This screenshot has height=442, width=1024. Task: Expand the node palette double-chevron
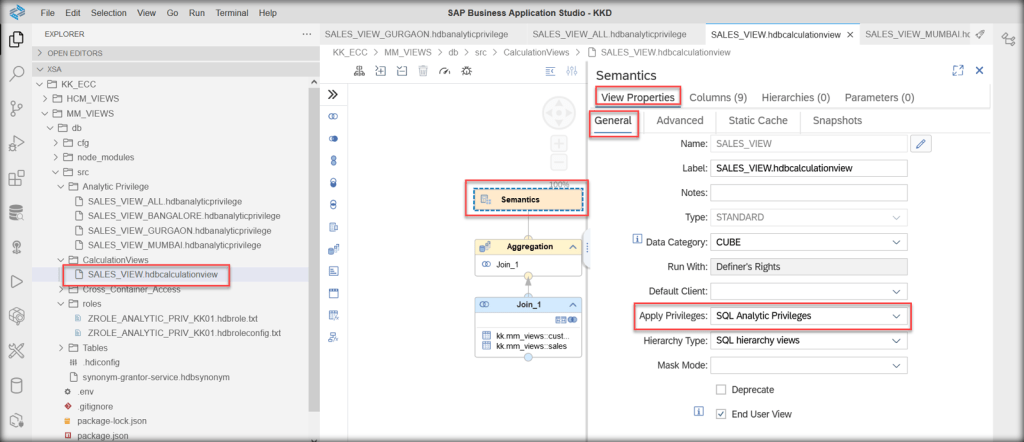pos(333,94)
